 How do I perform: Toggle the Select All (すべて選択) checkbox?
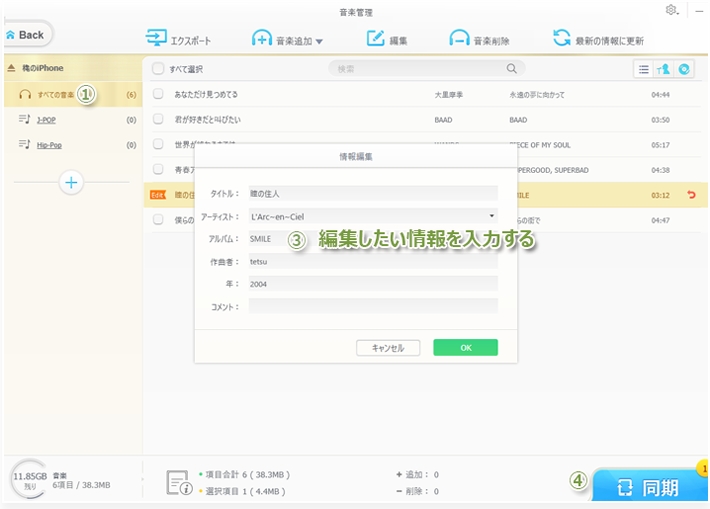pos(158,69)
